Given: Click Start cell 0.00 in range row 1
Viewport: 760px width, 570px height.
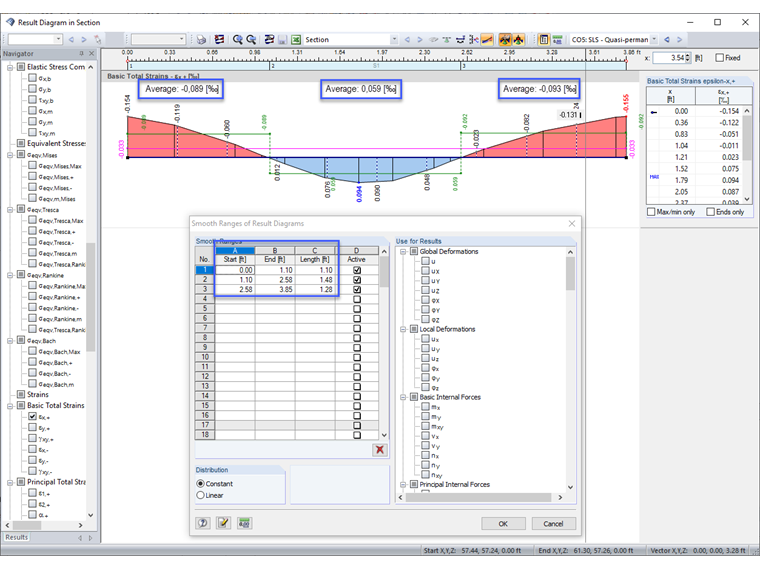Looking at the screenshot, I should pyautogui.click(x=235, y=270).
